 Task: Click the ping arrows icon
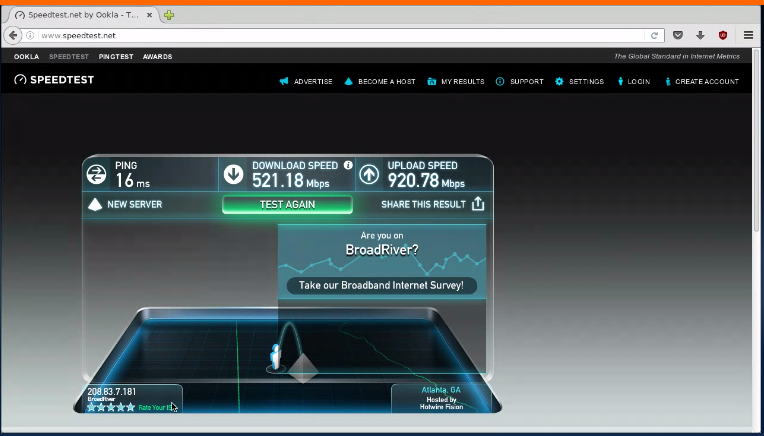pyautogui.click(x=96, y=174)
